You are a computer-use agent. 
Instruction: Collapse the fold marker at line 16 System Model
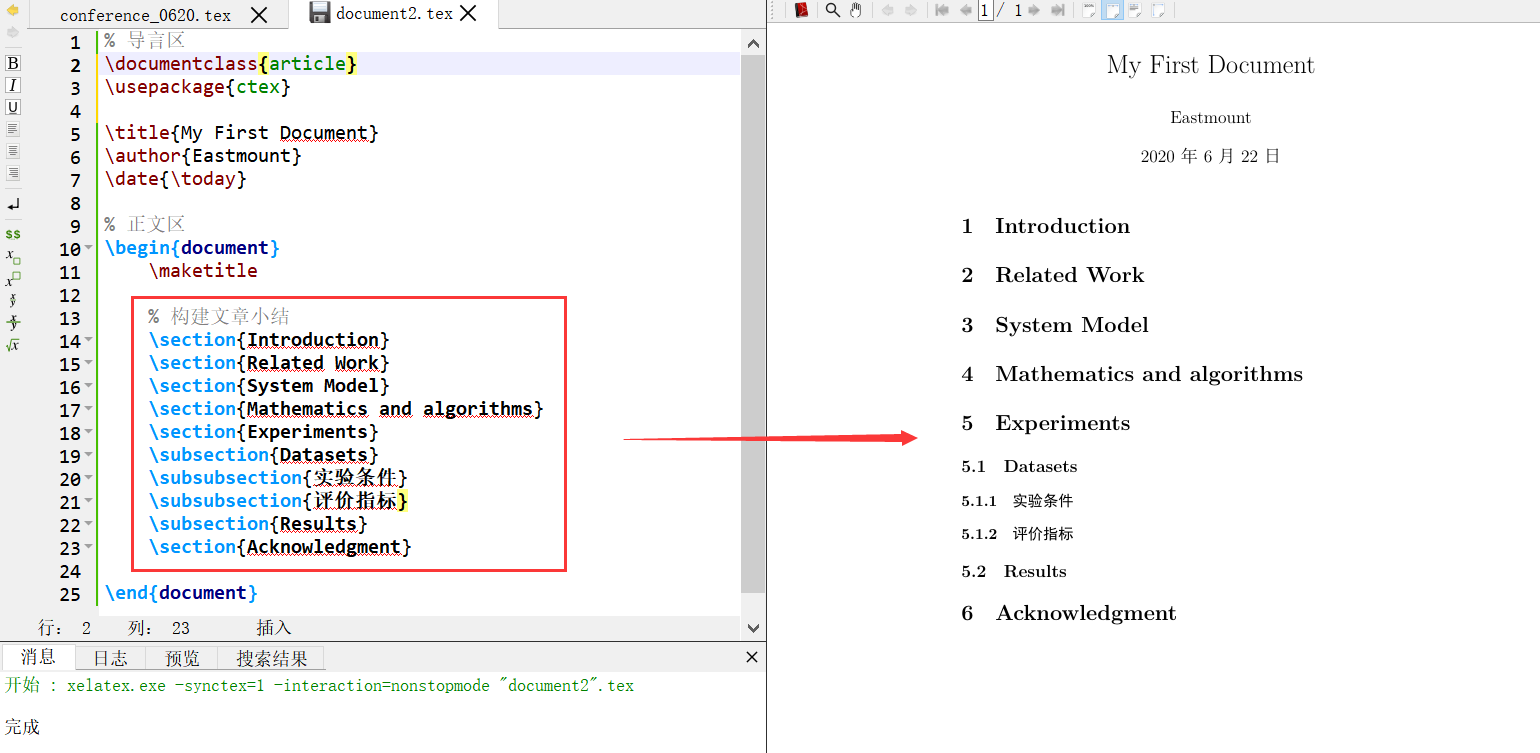click(89, 387)
